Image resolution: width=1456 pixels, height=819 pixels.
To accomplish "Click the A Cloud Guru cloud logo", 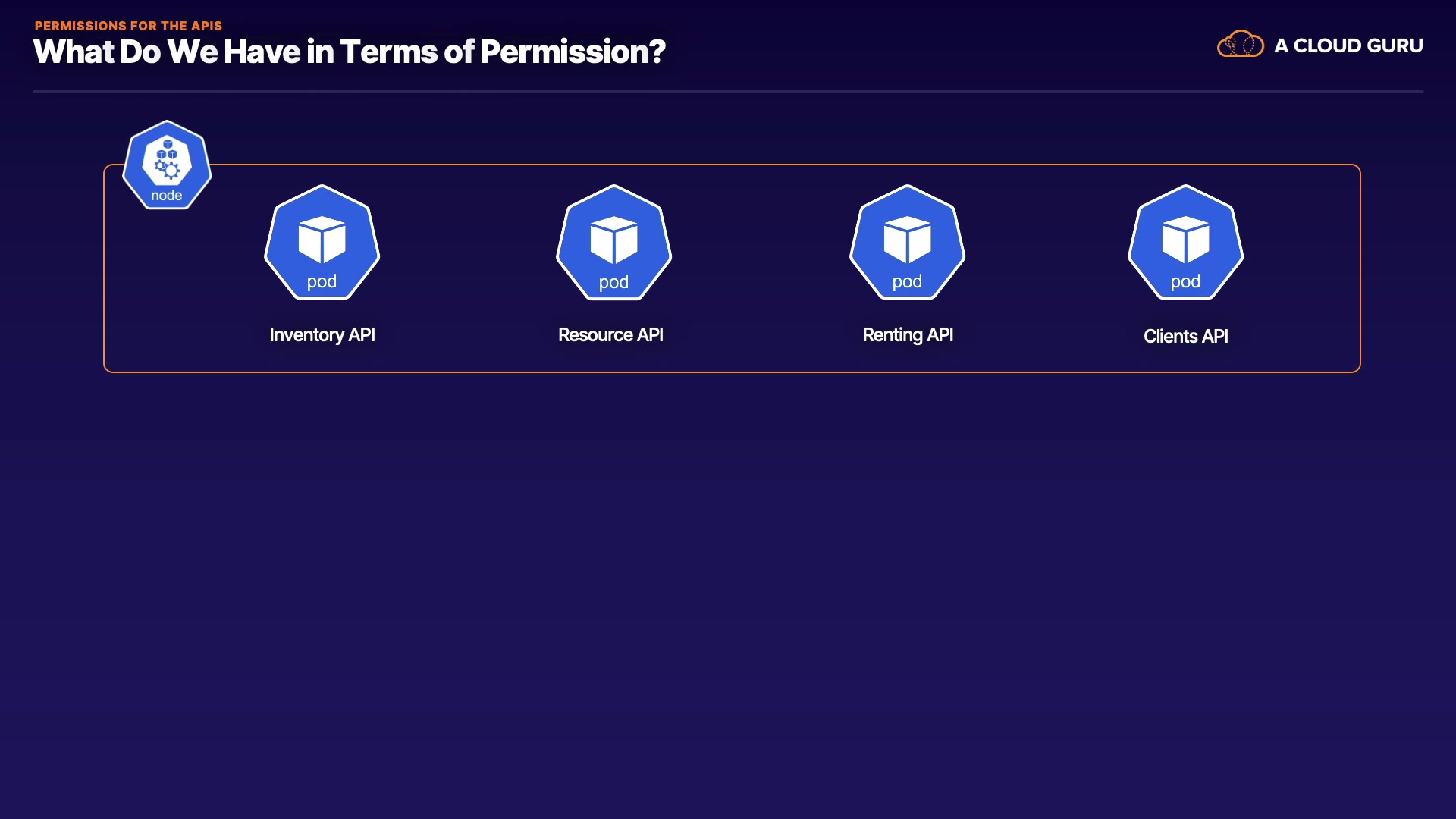I will tap(1240, 45).
